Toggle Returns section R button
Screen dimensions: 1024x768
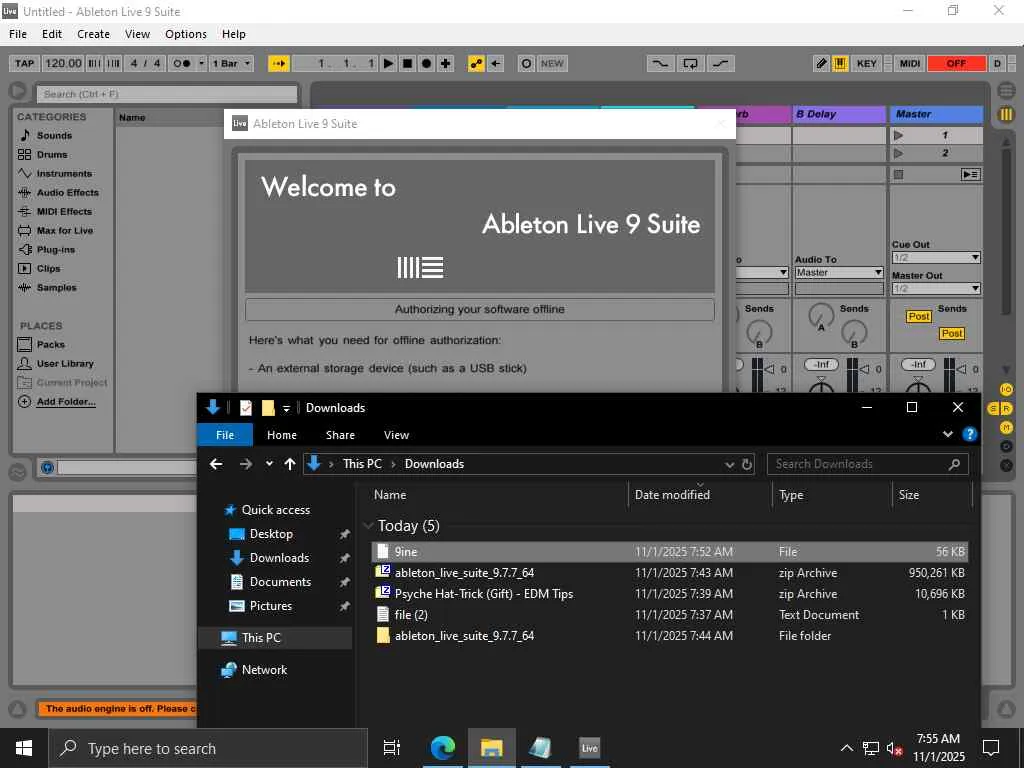1006,409
